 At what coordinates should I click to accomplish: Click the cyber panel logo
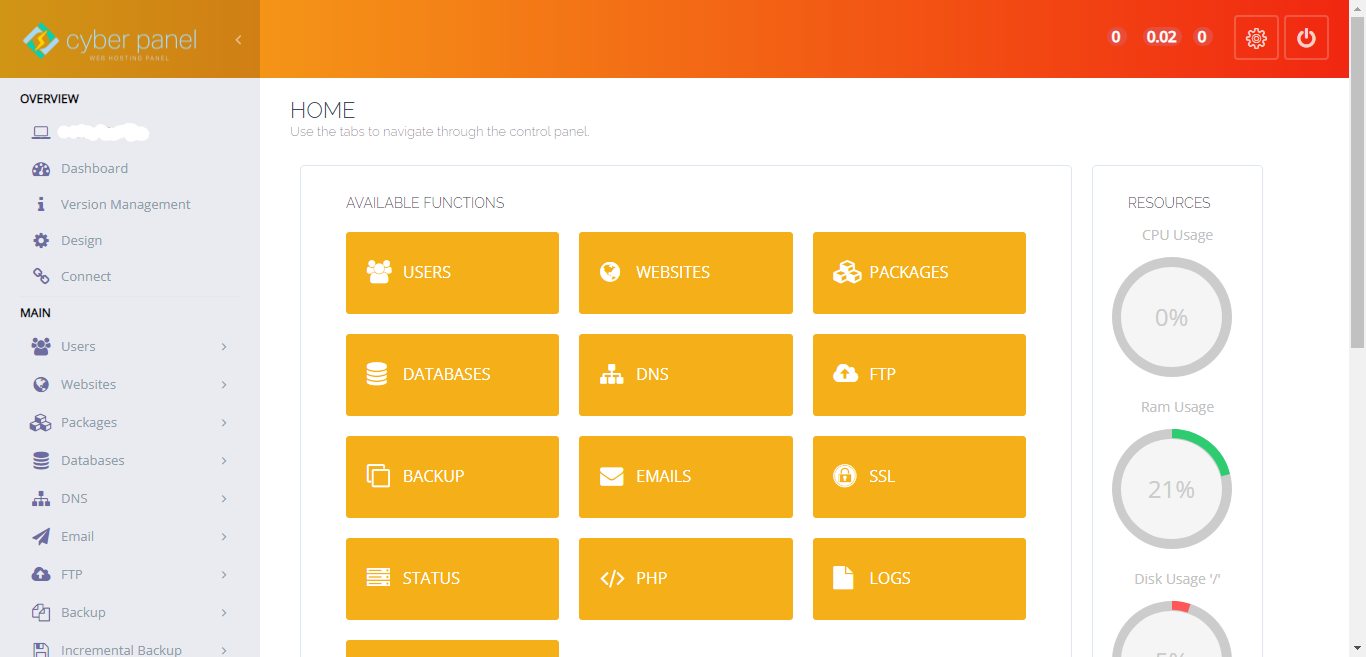(108, 39)
